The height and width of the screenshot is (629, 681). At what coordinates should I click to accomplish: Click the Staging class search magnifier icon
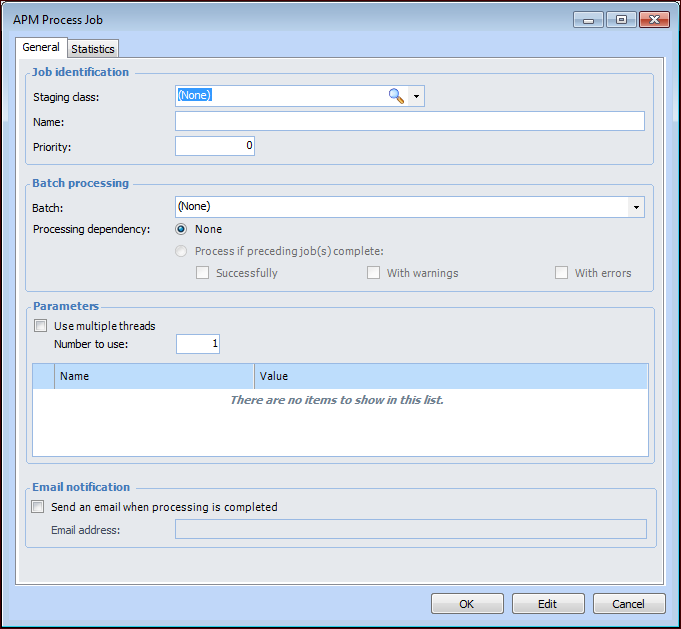pos(396,96)
